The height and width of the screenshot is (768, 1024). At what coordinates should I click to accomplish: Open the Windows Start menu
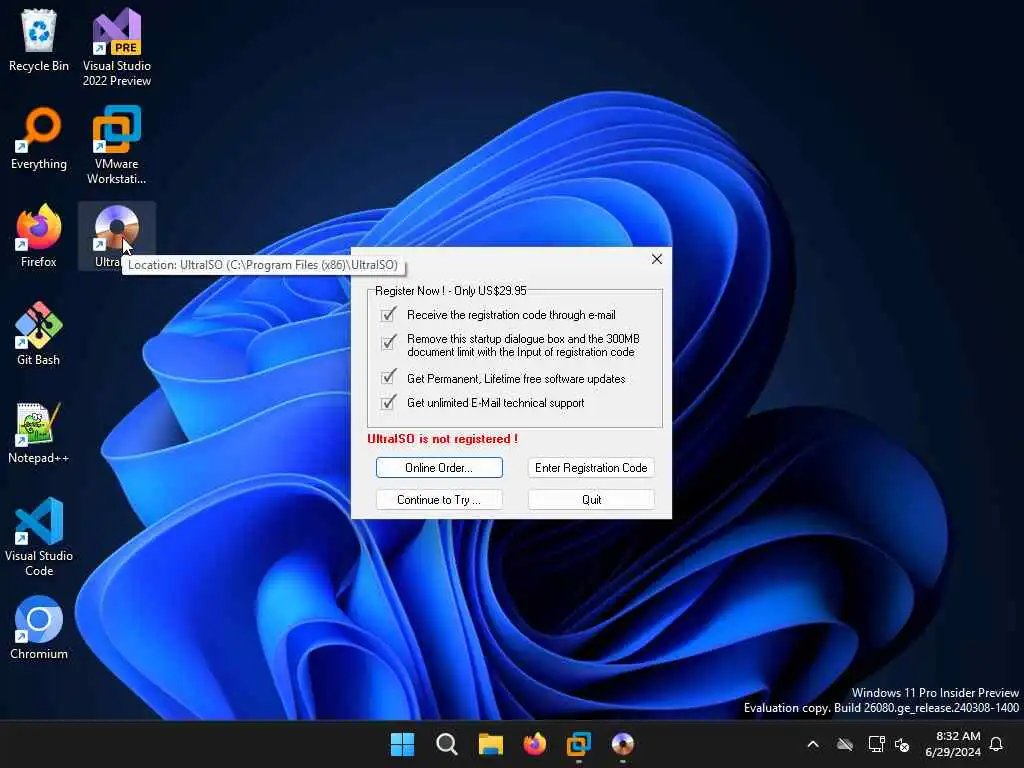click(402, 744)
